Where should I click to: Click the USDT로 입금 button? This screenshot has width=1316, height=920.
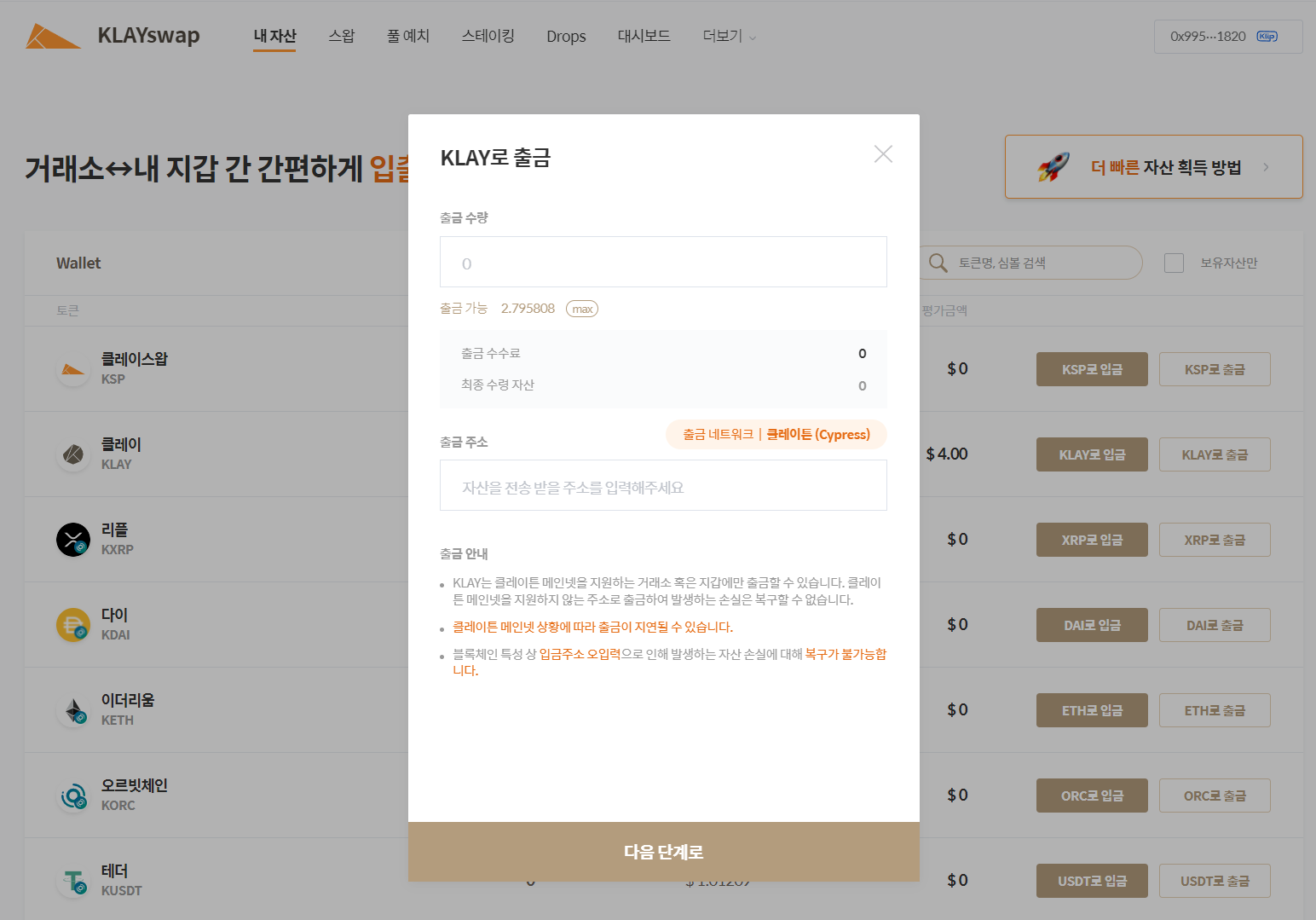pos(1092,881)
